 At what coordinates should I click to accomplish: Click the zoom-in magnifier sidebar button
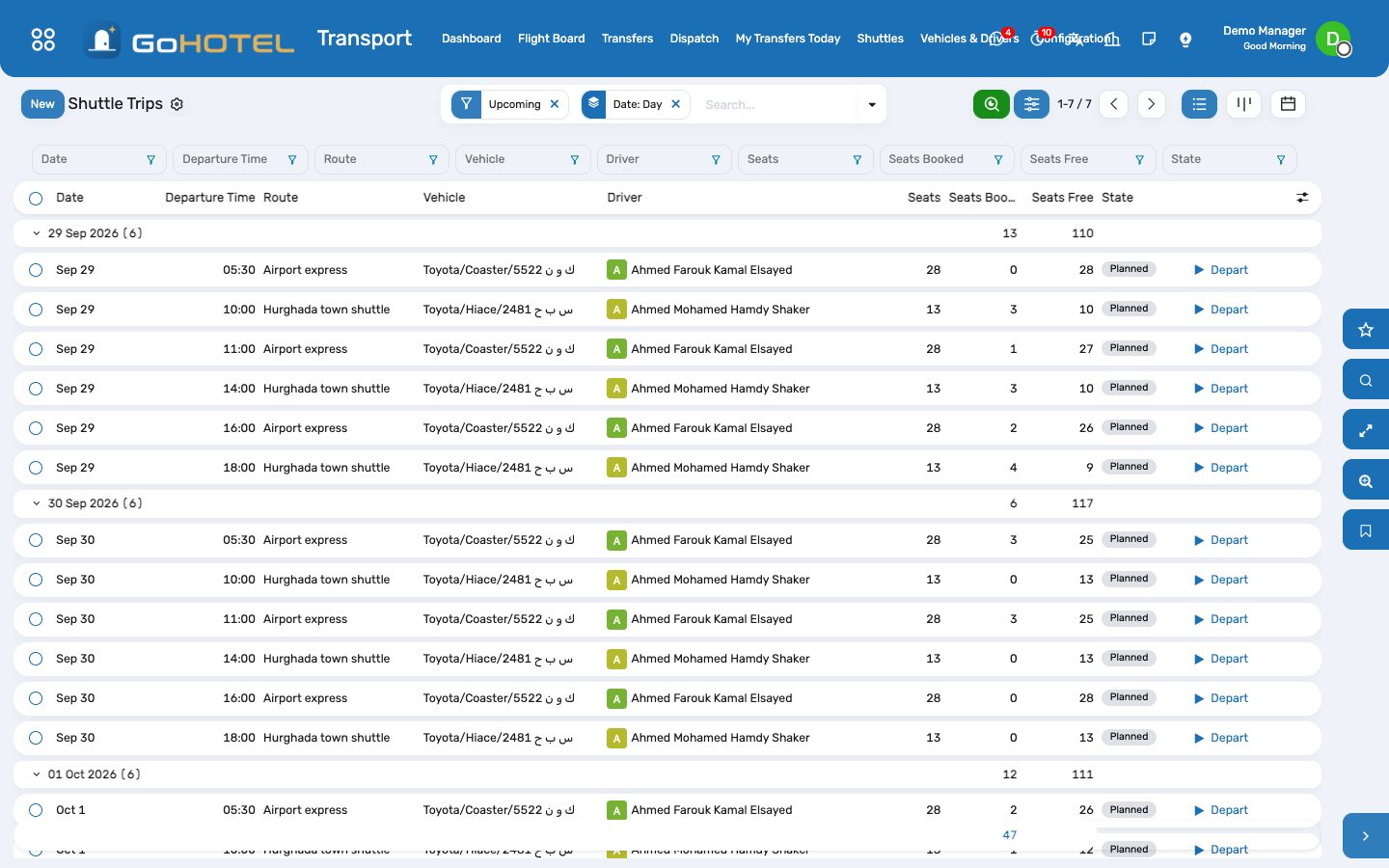click(1366, 480)
